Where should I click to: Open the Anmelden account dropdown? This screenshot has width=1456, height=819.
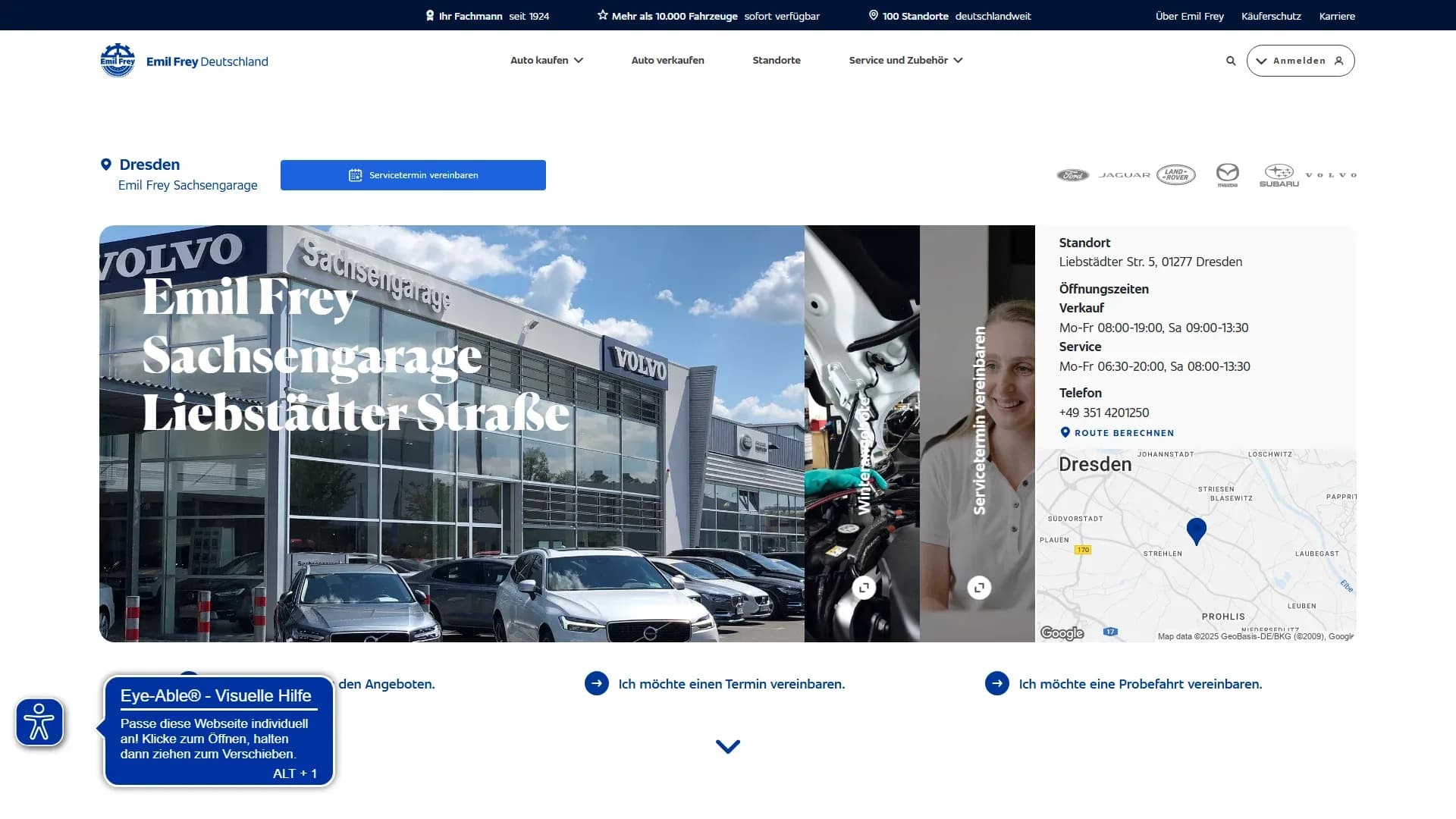pos(1300,61)
